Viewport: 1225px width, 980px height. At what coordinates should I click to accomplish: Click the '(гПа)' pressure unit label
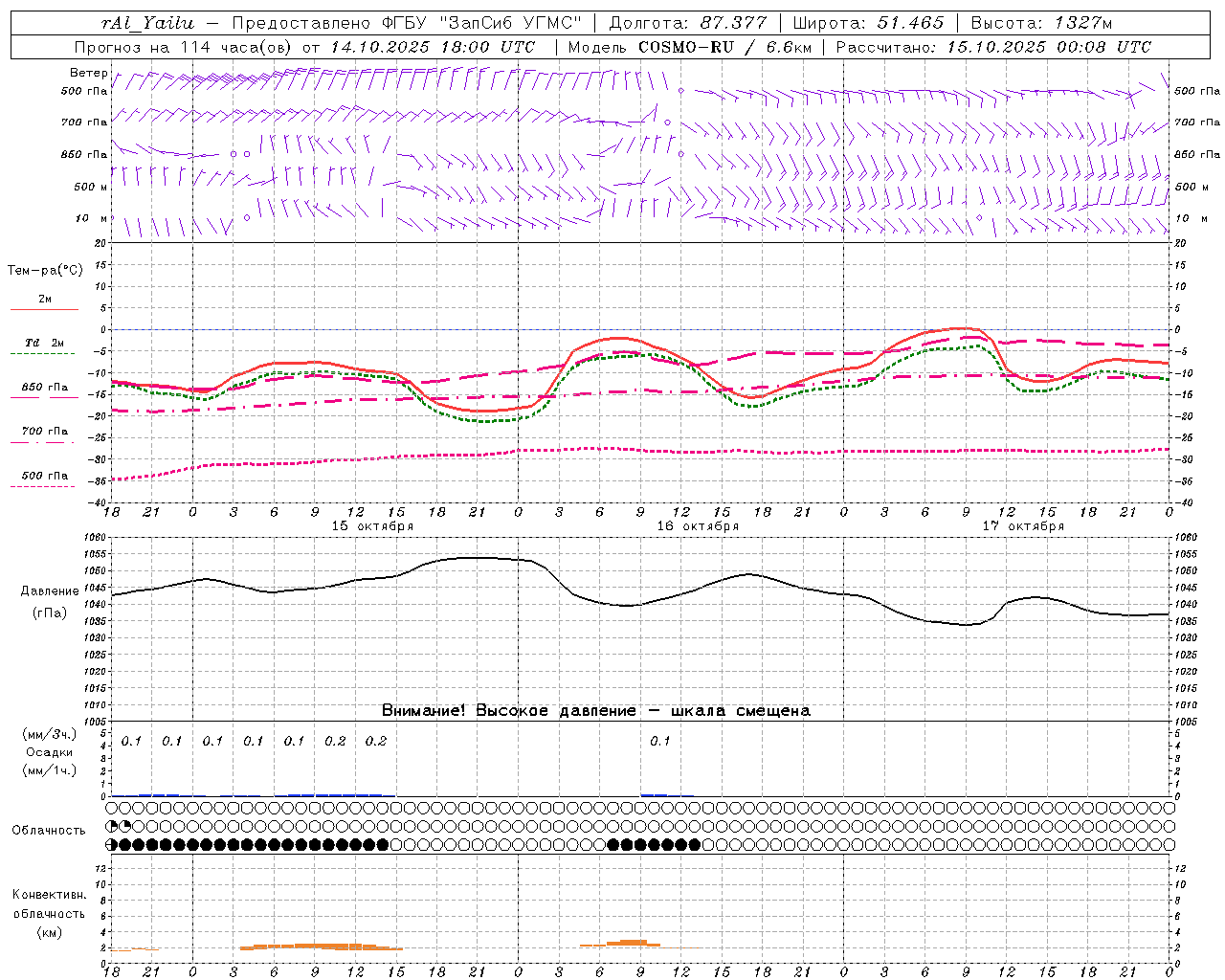50,613
